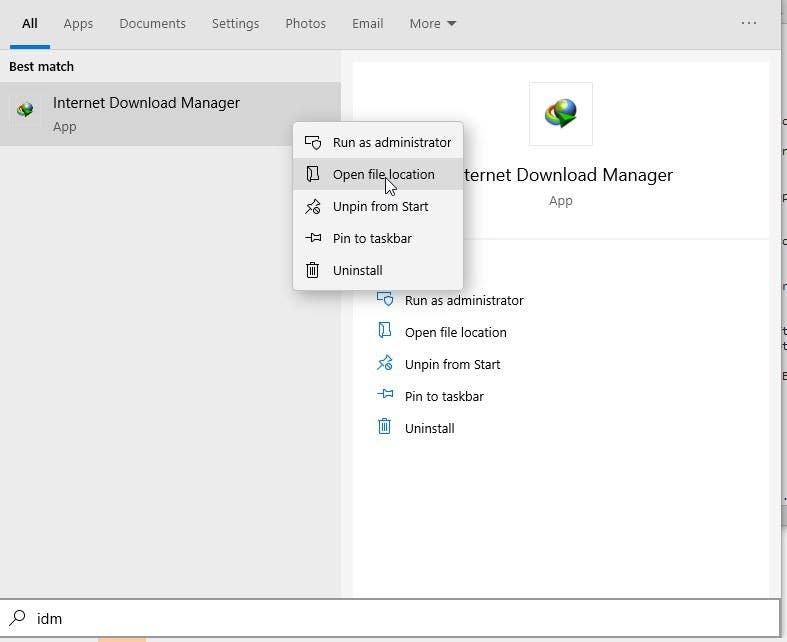This screenshot has height=642, width=787.
Task: Choose the Email filter tab
Action: [x=367, y=23]
